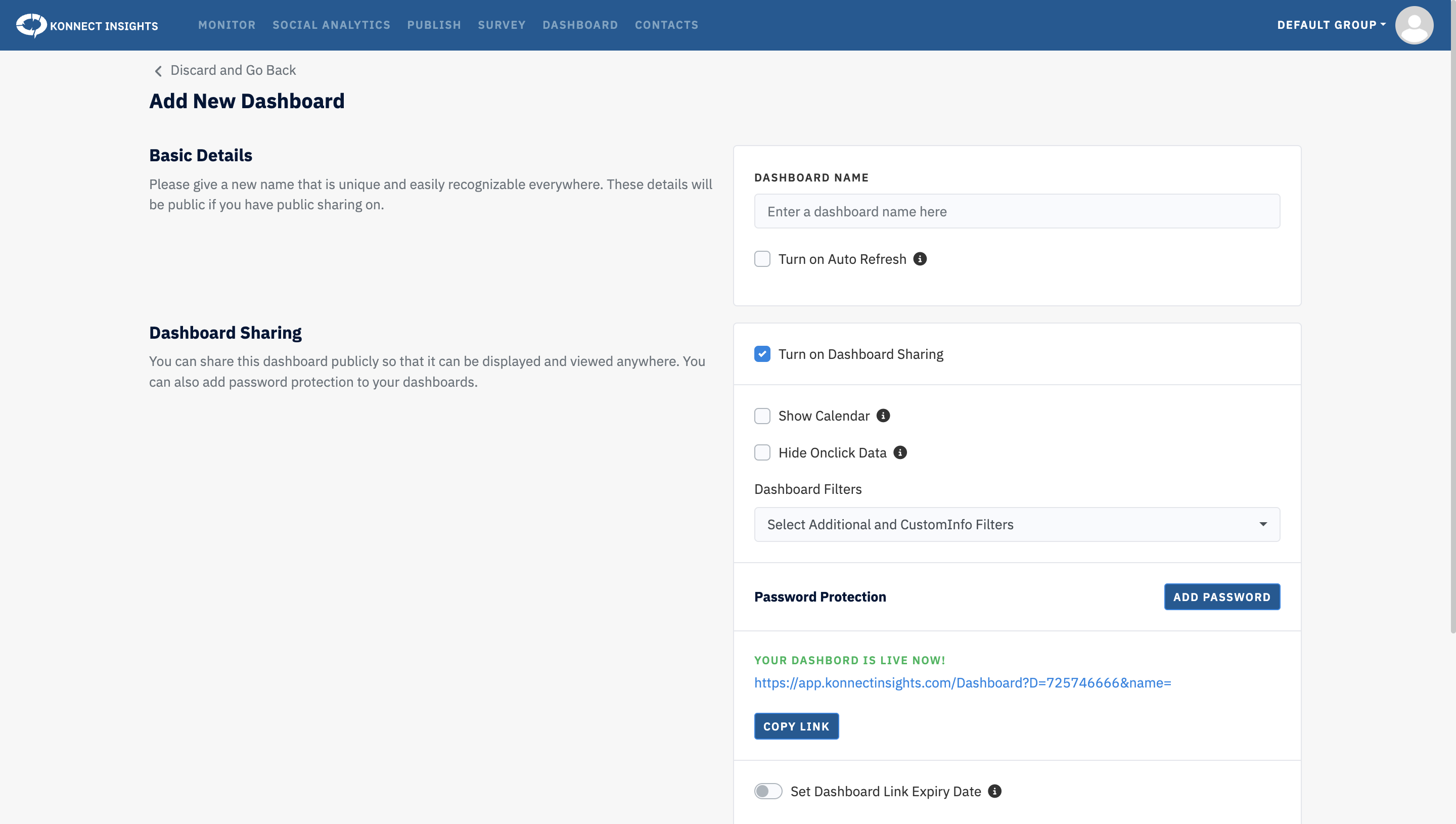Click the Your Dashbord Is Live Now text
Viewport: 1456px width, 824px height.
[x=849, y=660]
